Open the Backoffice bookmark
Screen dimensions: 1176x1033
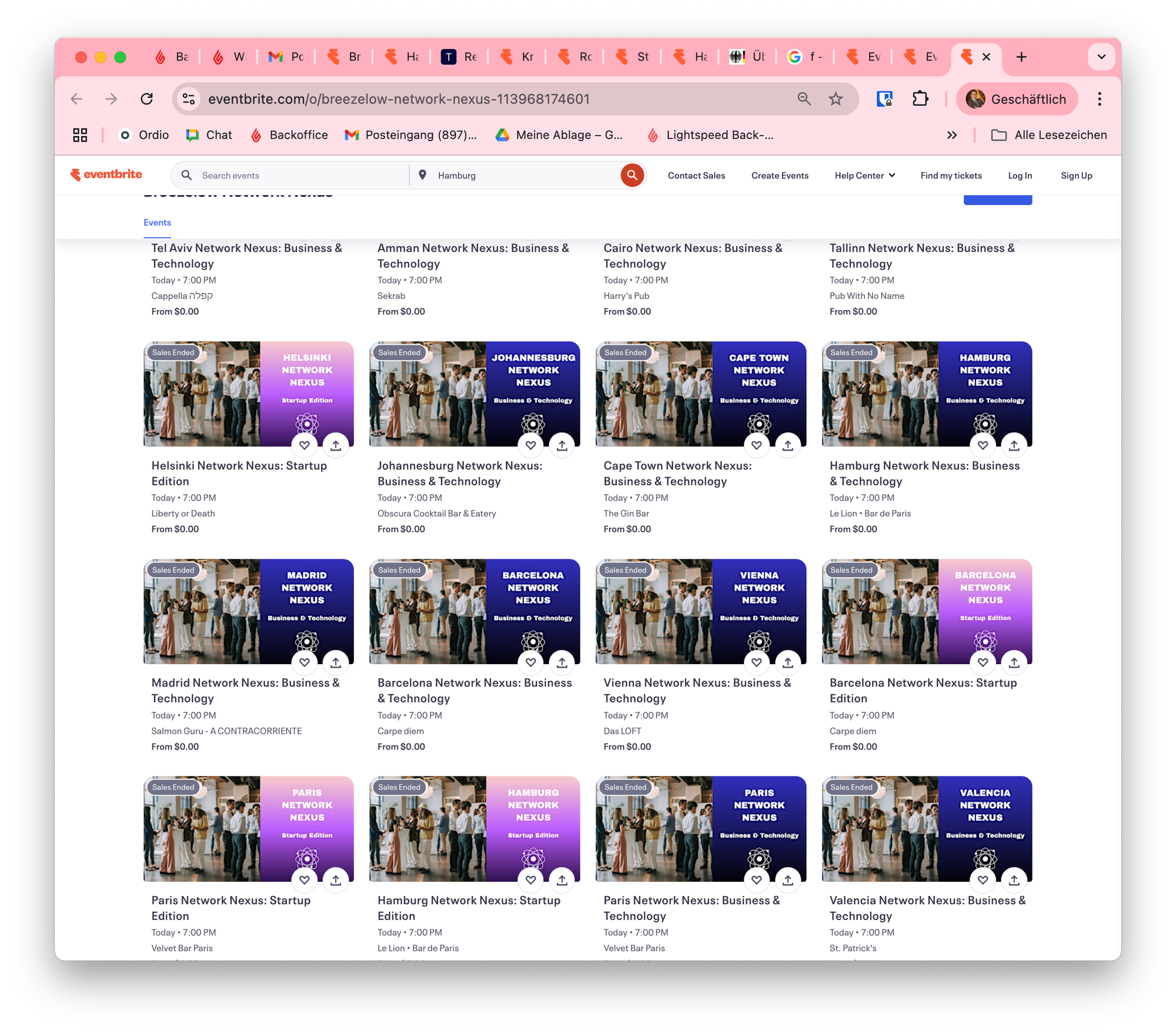pyautogui.click(x=289, y=135)
